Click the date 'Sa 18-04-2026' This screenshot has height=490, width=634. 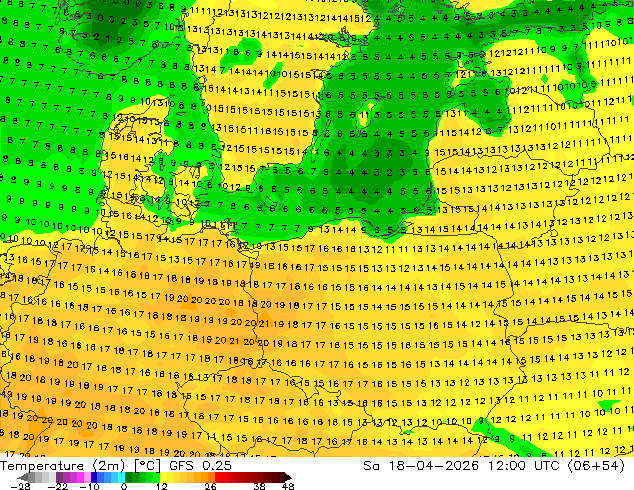tap(421, 466)
